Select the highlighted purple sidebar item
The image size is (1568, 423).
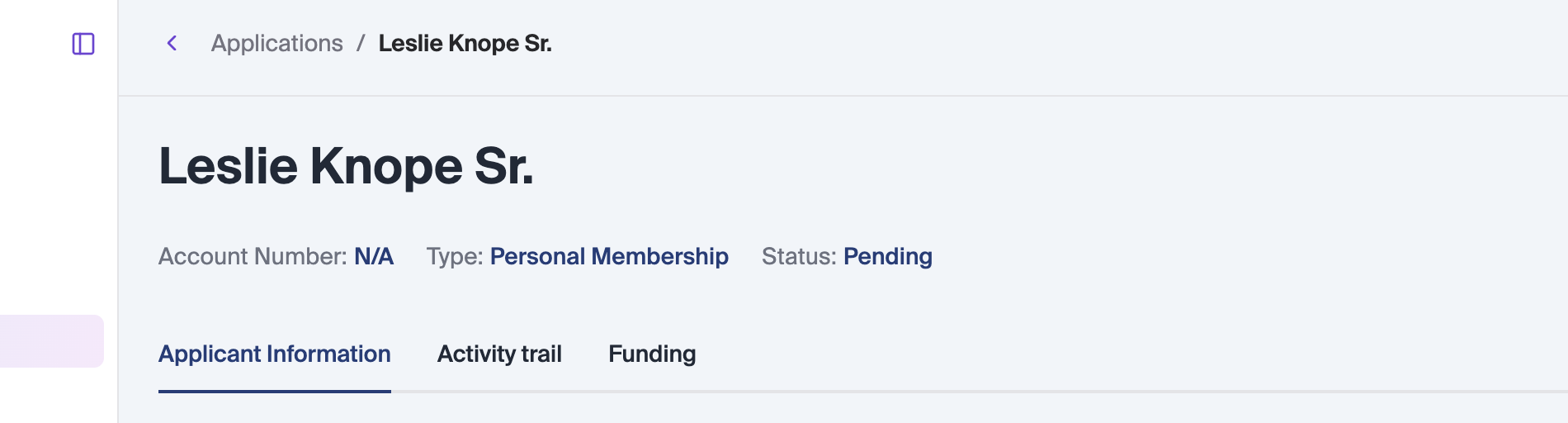[51, 340]
